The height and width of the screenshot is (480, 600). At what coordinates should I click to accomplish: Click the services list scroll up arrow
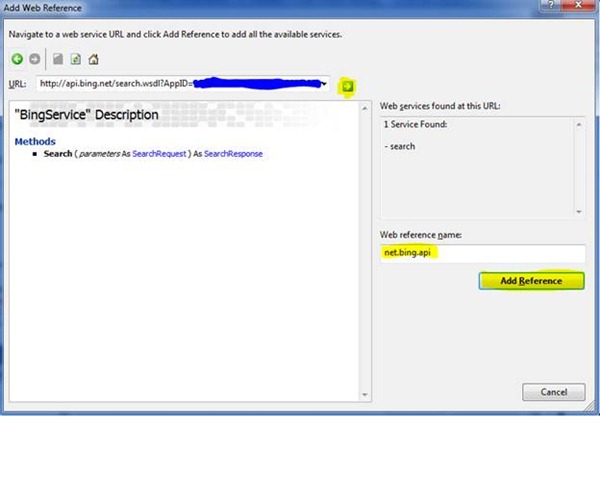pos(579,125)
